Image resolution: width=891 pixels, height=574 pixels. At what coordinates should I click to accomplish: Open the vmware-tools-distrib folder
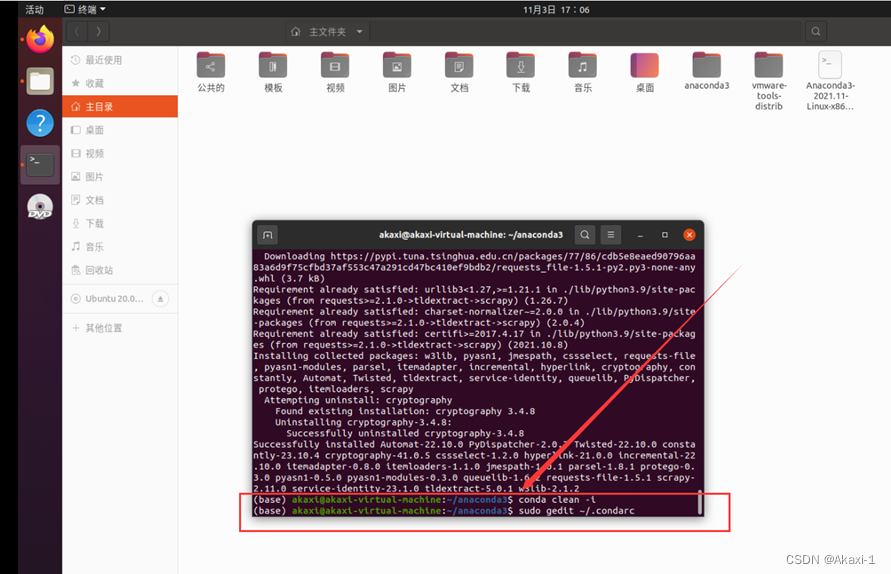click(768, 81)
